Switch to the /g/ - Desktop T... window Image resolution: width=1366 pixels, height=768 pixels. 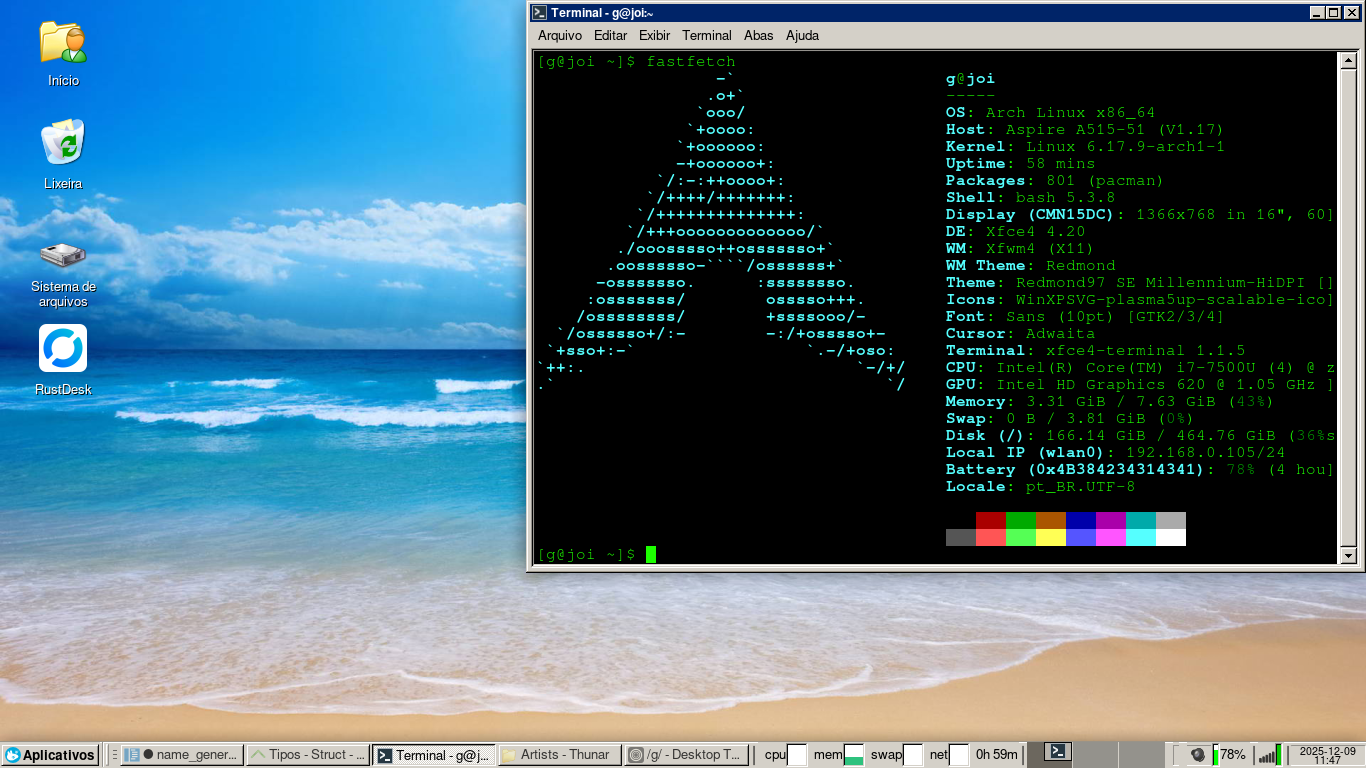click(684, 755)
